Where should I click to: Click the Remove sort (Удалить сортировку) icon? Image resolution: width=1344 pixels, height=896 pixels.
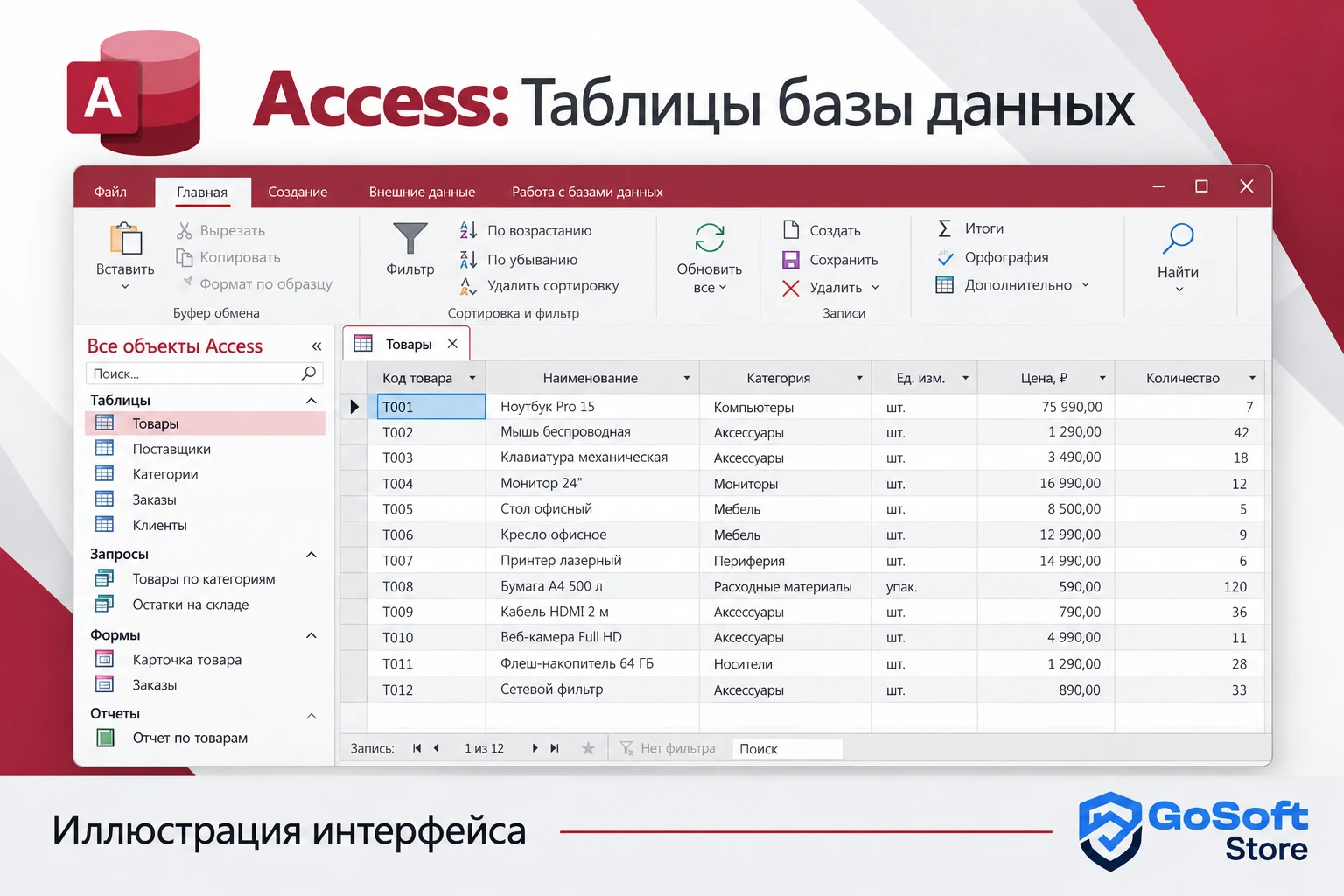click(468, 285)
